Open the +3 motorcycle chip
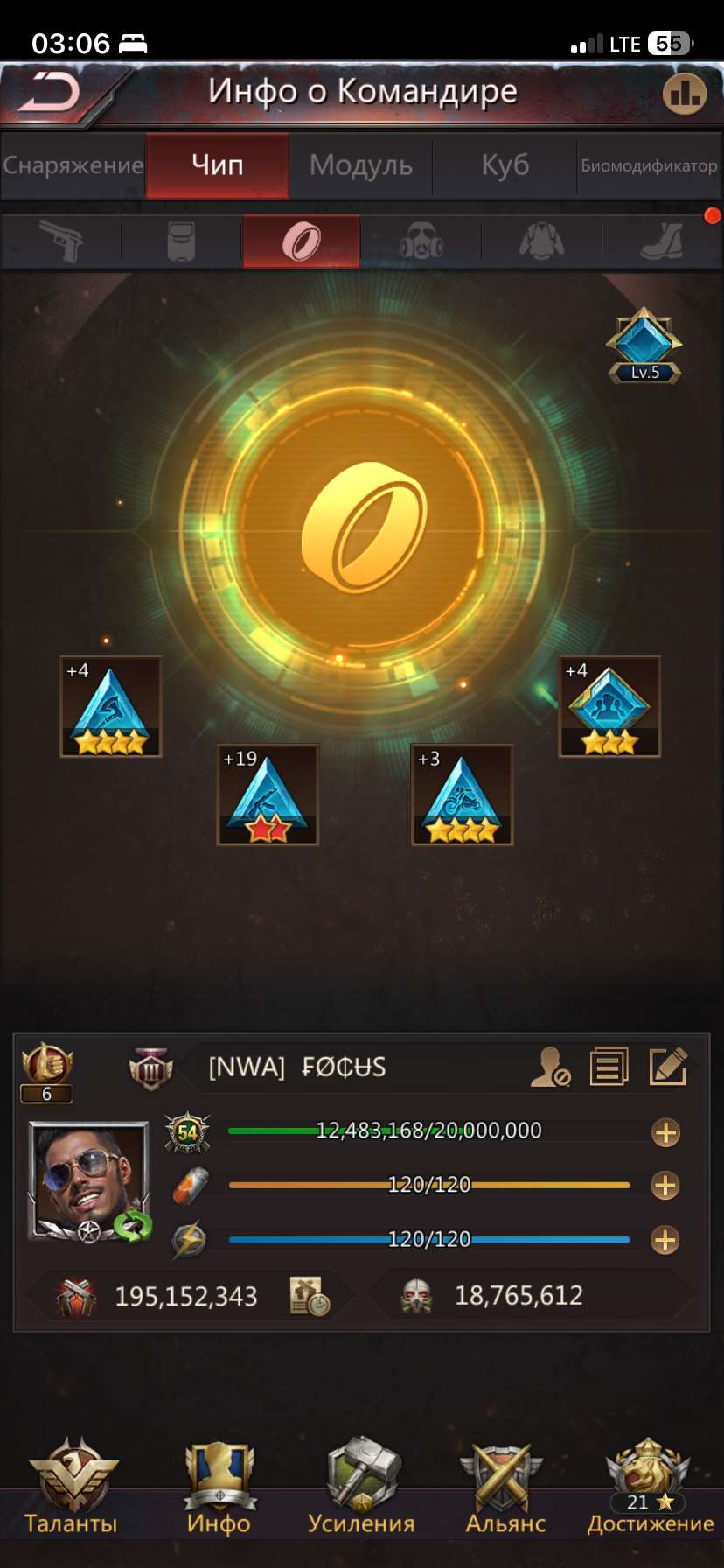Image resolution: width=724 pixels, height=1568 pixels. point(462,795)
